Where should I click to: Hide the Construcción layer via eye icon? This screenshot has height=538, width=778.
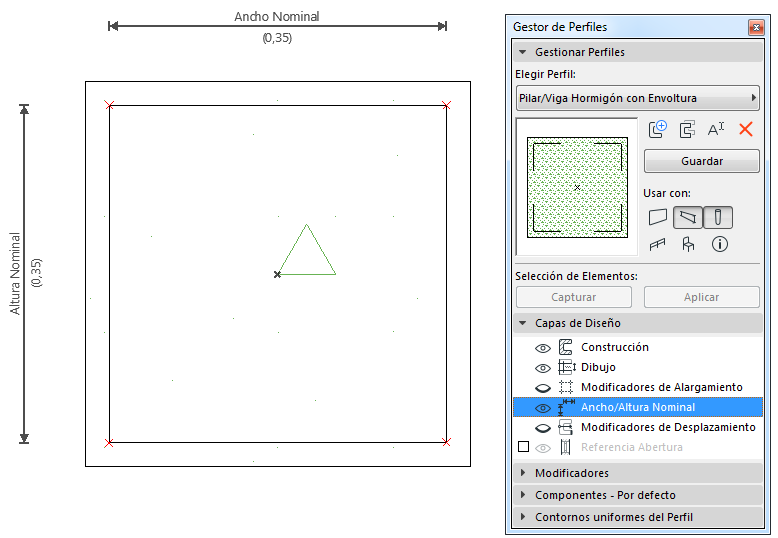point(543,348)
